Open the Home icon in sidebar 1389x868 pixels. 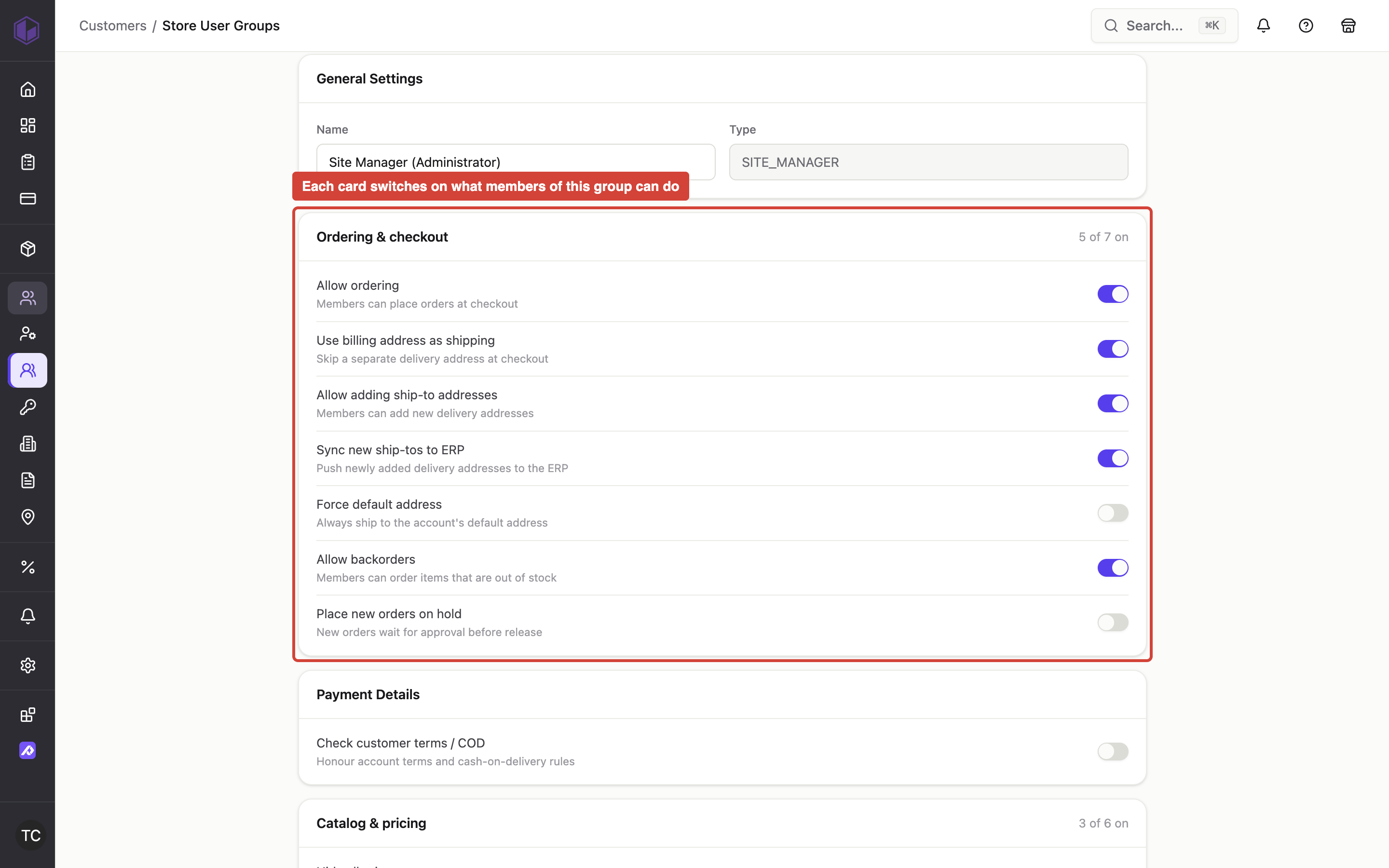[x=27, y=89]
